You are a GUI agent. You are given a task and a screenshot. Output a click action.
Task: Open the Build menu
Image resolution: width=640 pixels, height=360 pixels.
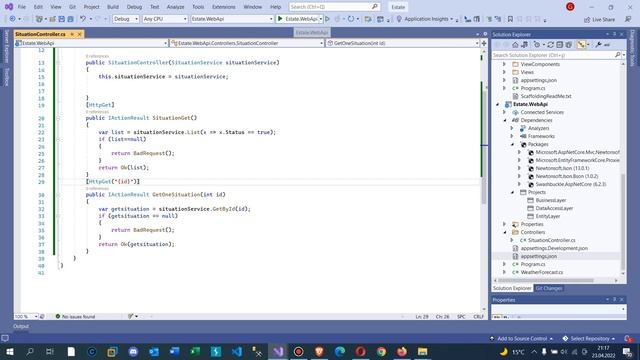pyautogui.click(x=113, y=7)
